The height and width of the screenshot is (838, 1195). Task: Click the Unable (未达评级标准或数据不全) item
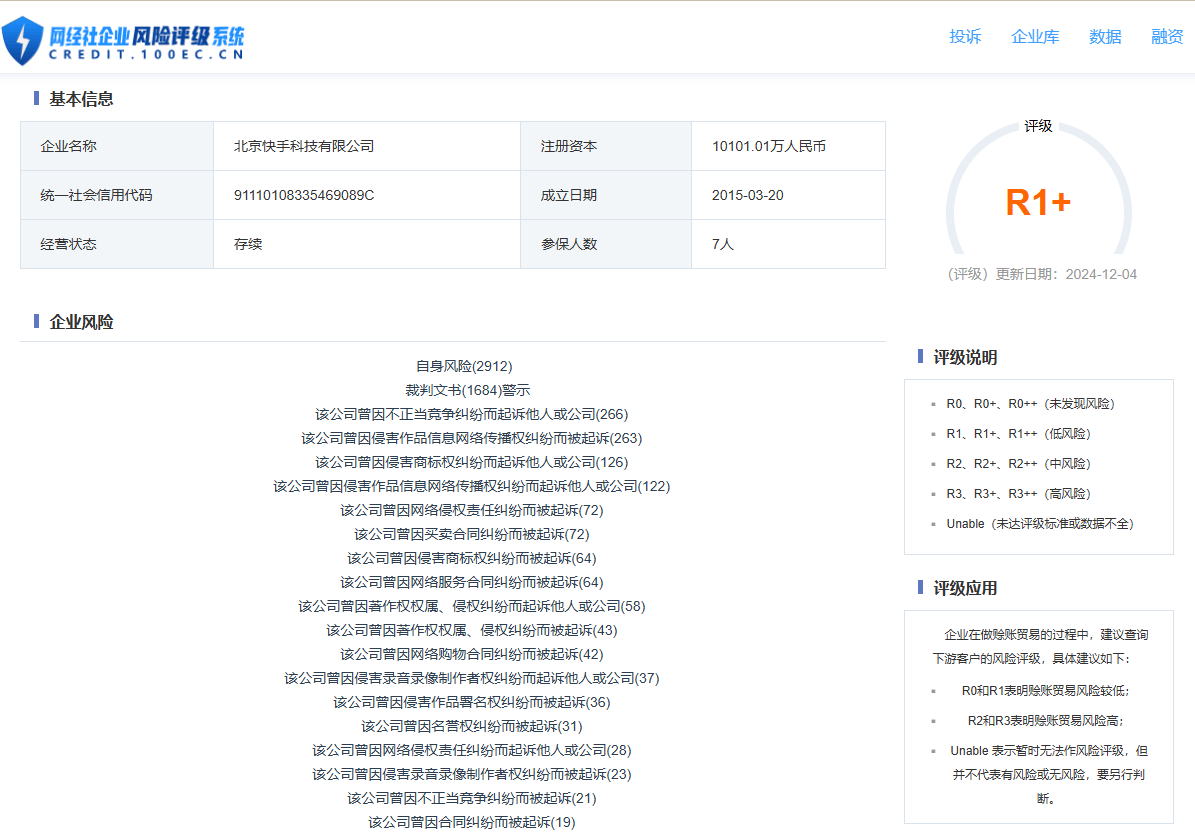coord(1040,524)
